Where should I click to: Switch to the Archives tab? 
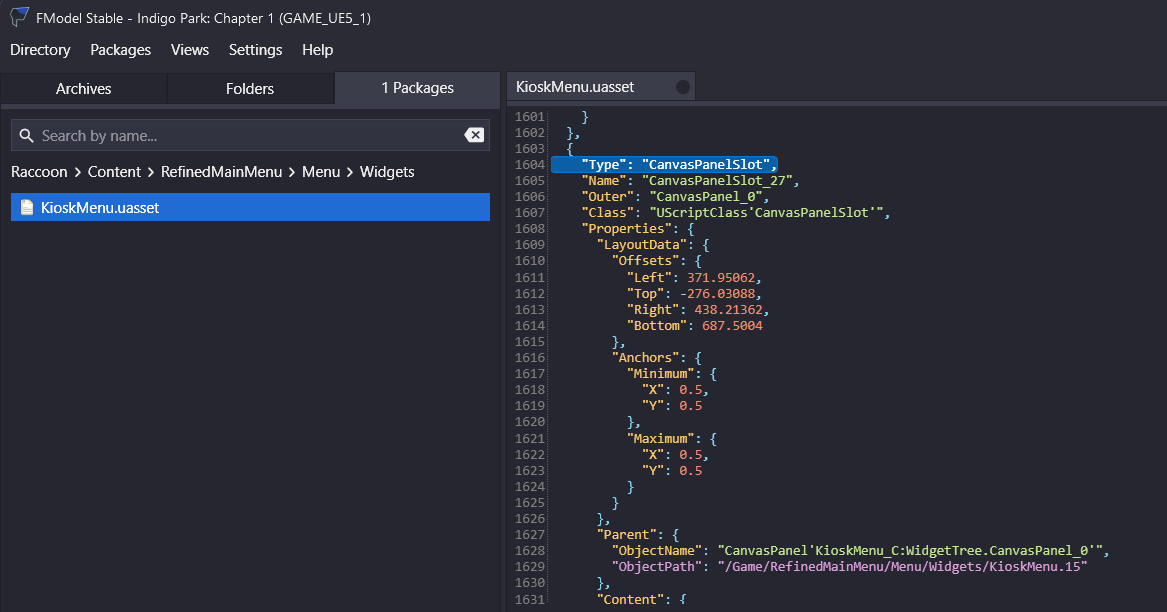[x=84, y=89]
